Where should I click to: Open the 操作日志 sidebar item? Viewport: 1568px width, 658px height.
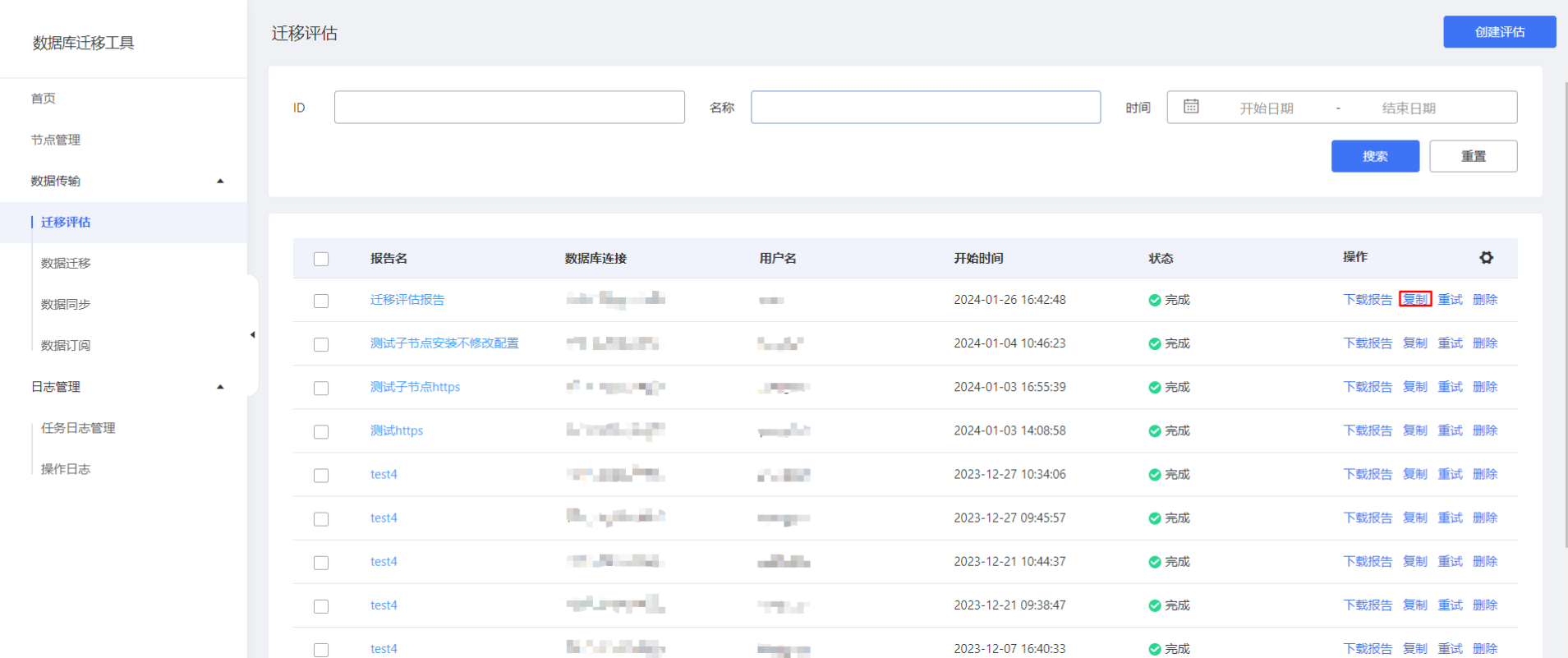tap(66, 469)
